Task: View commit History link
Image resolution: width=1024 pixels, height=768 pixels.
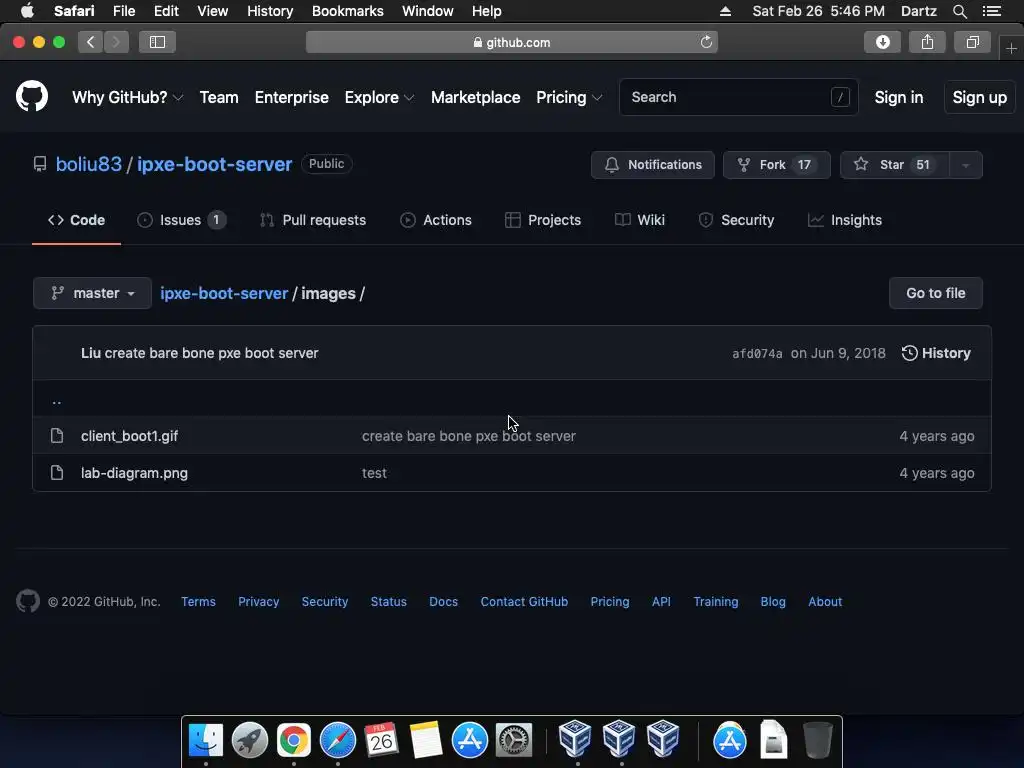Action: pos(936,353)
